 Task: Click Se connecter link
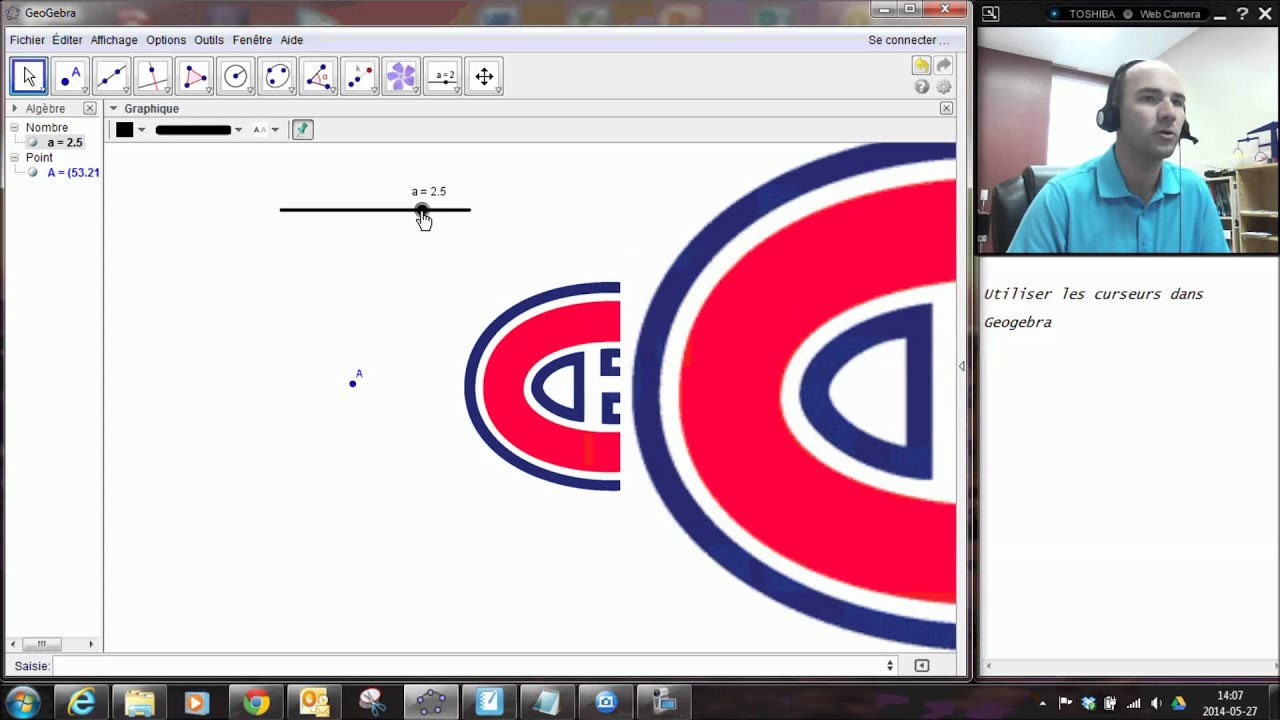908,40
